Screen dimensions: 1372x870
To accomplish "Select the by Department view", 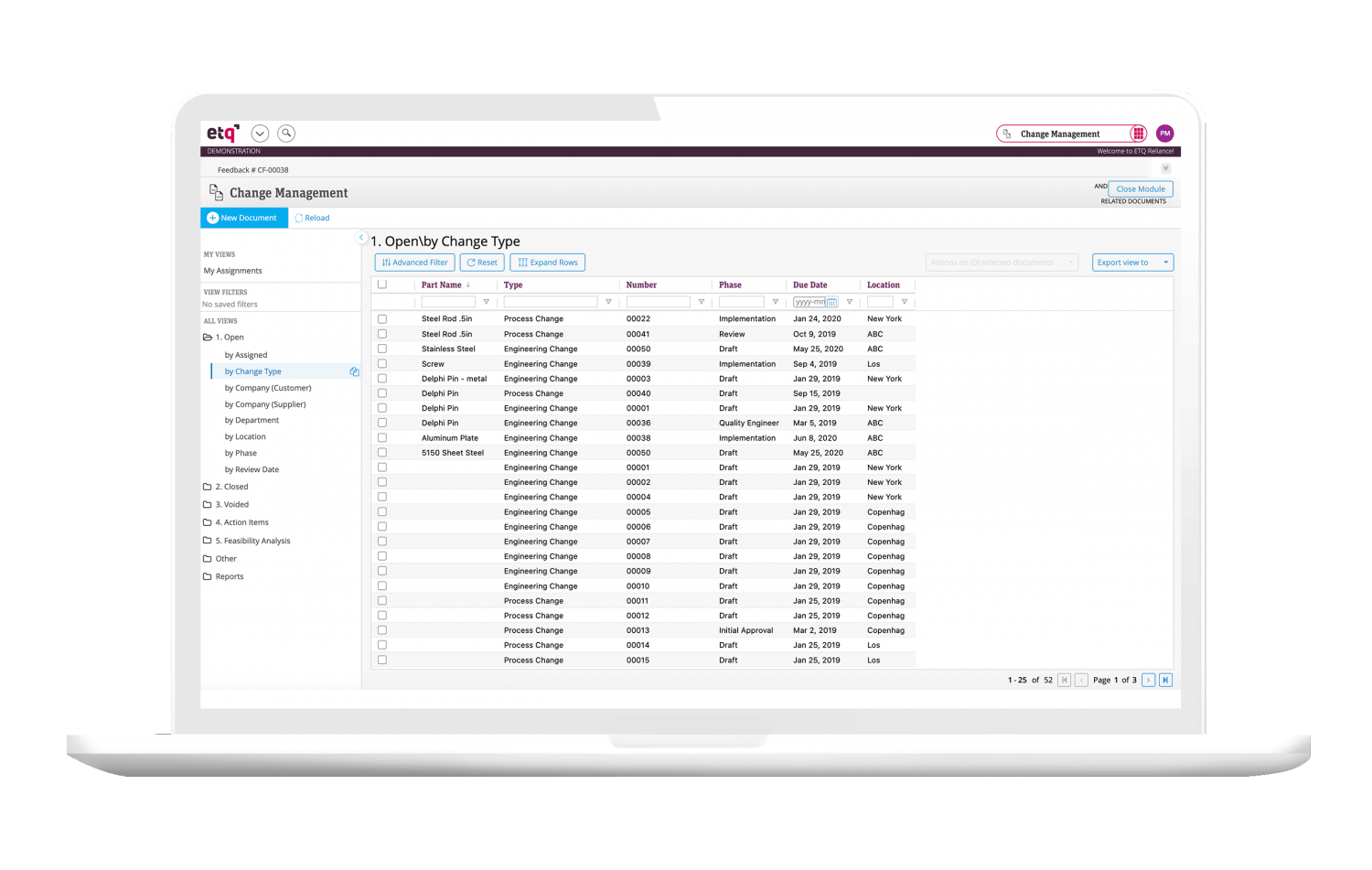I will 252,421.
